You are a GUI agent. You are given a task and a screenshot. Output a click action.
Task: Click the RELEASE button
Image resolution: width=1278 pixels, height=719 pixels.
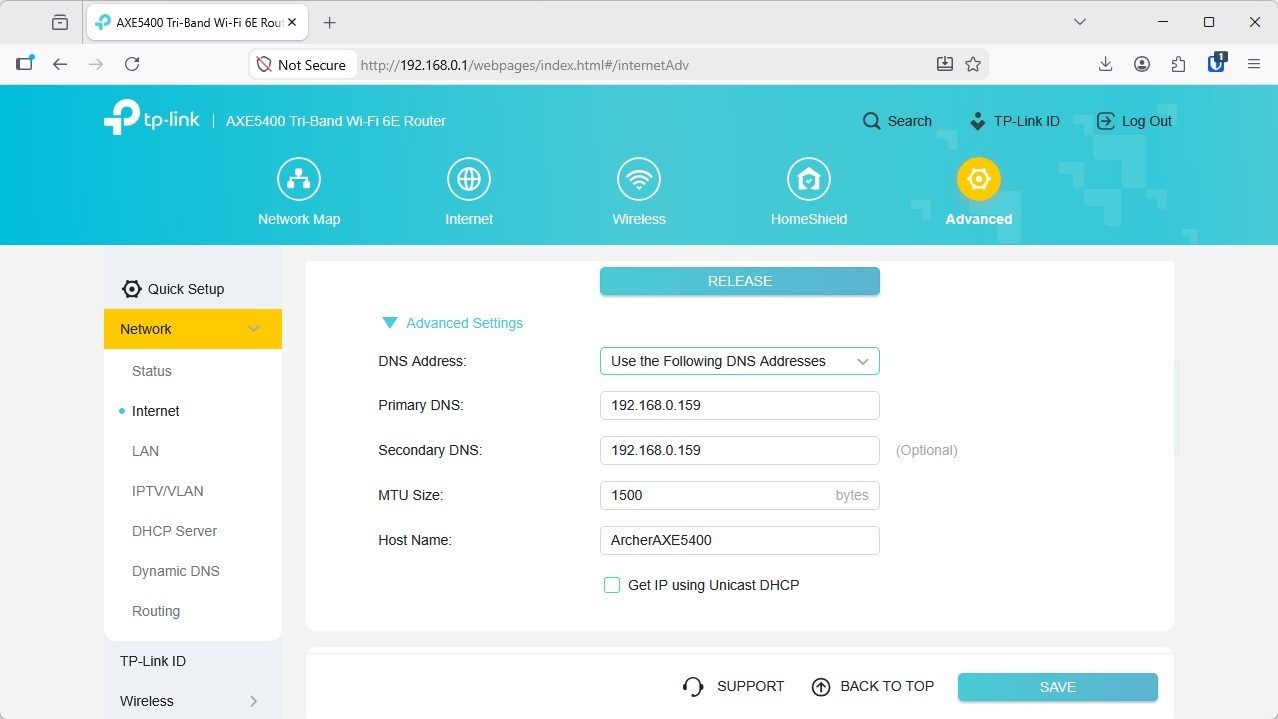pos(739,281)
